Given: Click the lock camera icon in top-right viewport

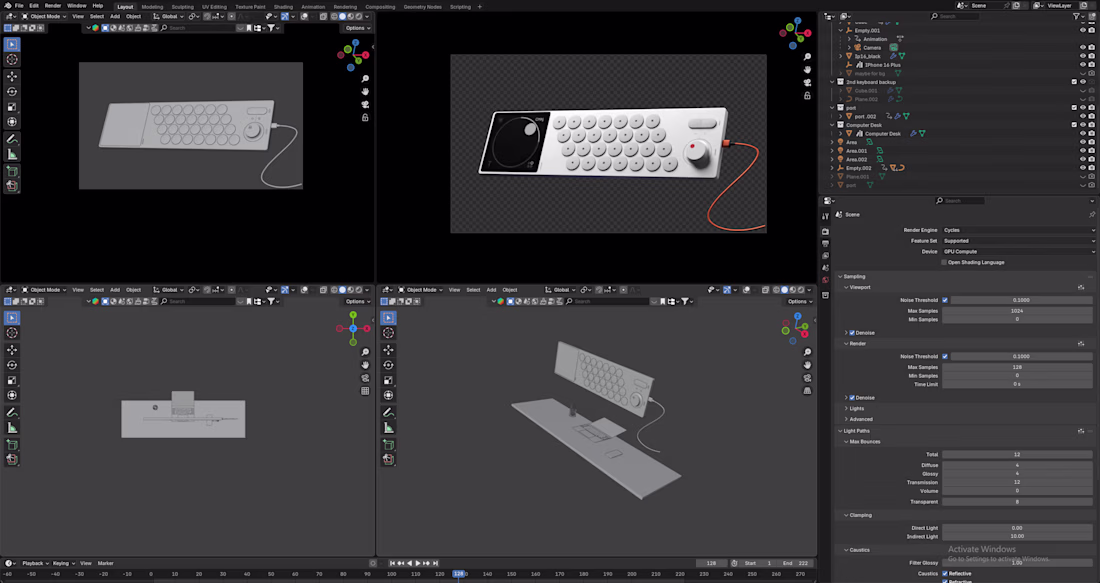Looking at the screenshot, I should (807, 95).
